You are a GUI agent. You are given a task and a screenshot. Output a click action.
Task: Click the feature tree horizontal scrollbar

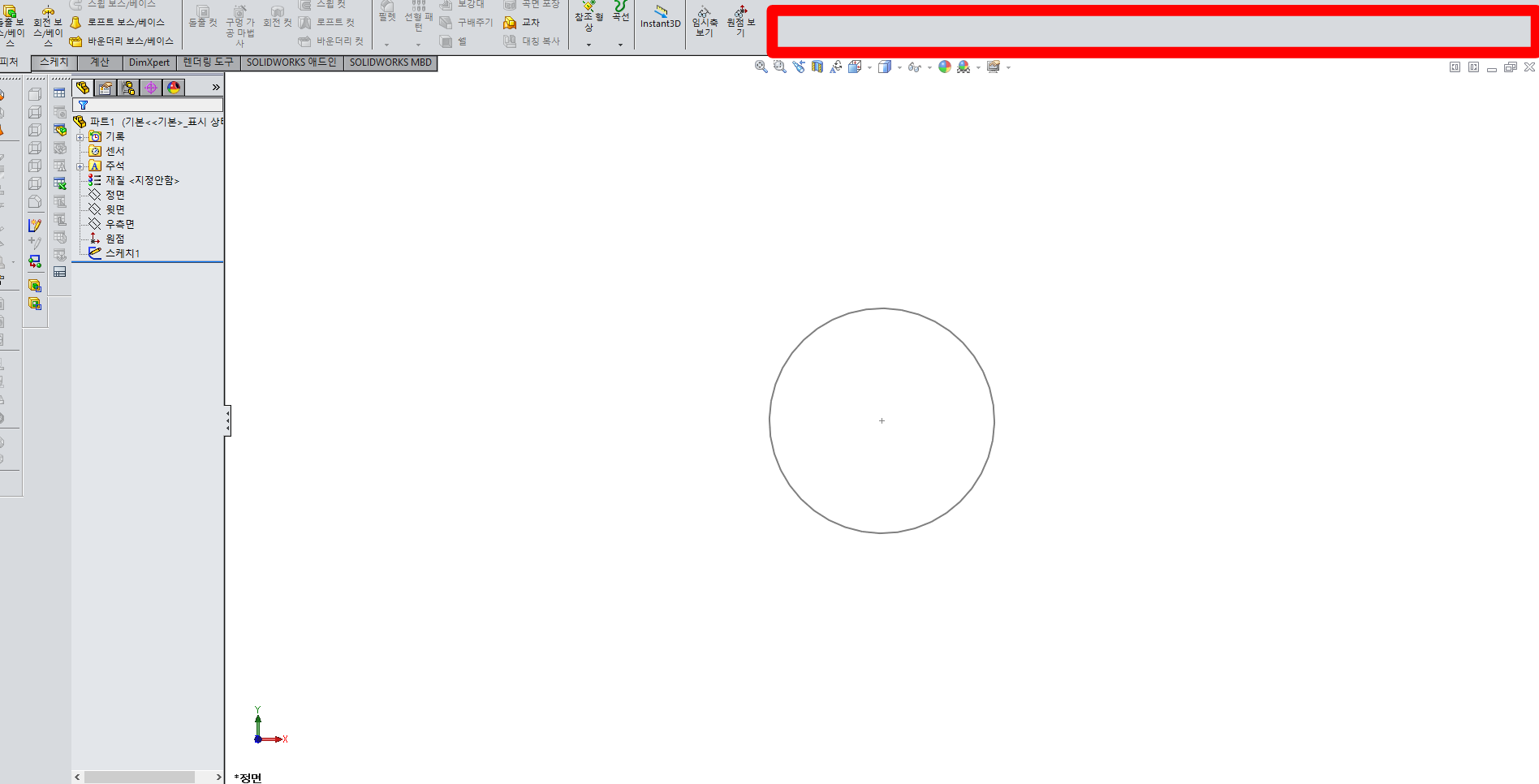pos(140,778)
